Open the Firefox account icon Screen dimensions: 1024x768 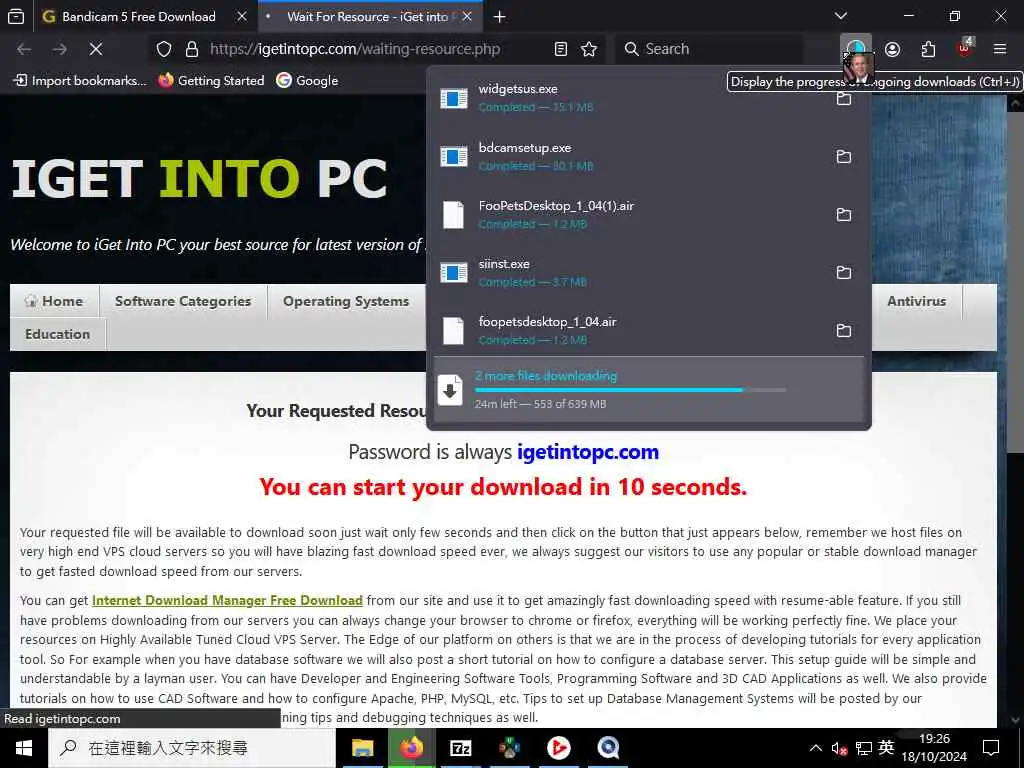tap(892, 49)
